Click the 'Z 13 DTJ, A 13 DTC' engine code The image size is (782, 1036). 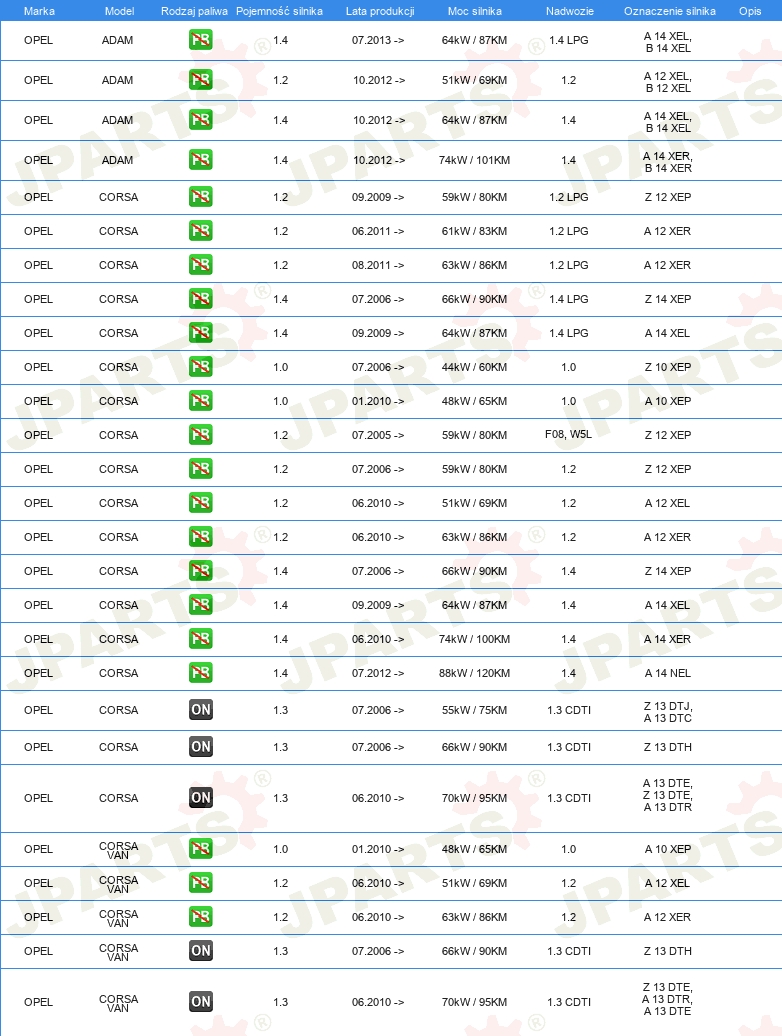point(668,712)
